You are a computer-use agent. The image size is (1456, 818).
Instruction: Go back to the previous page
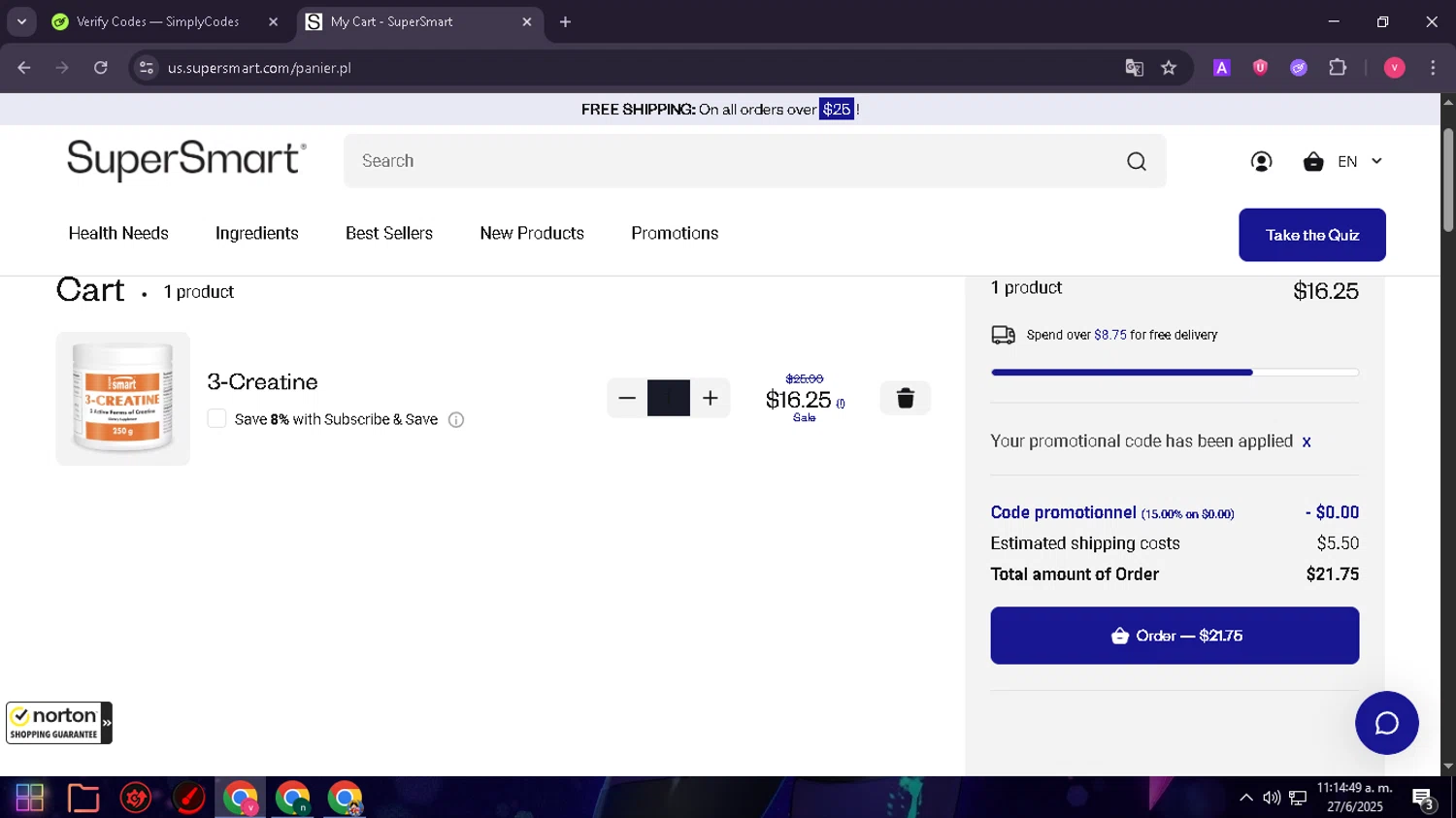[x=24, y=68]
